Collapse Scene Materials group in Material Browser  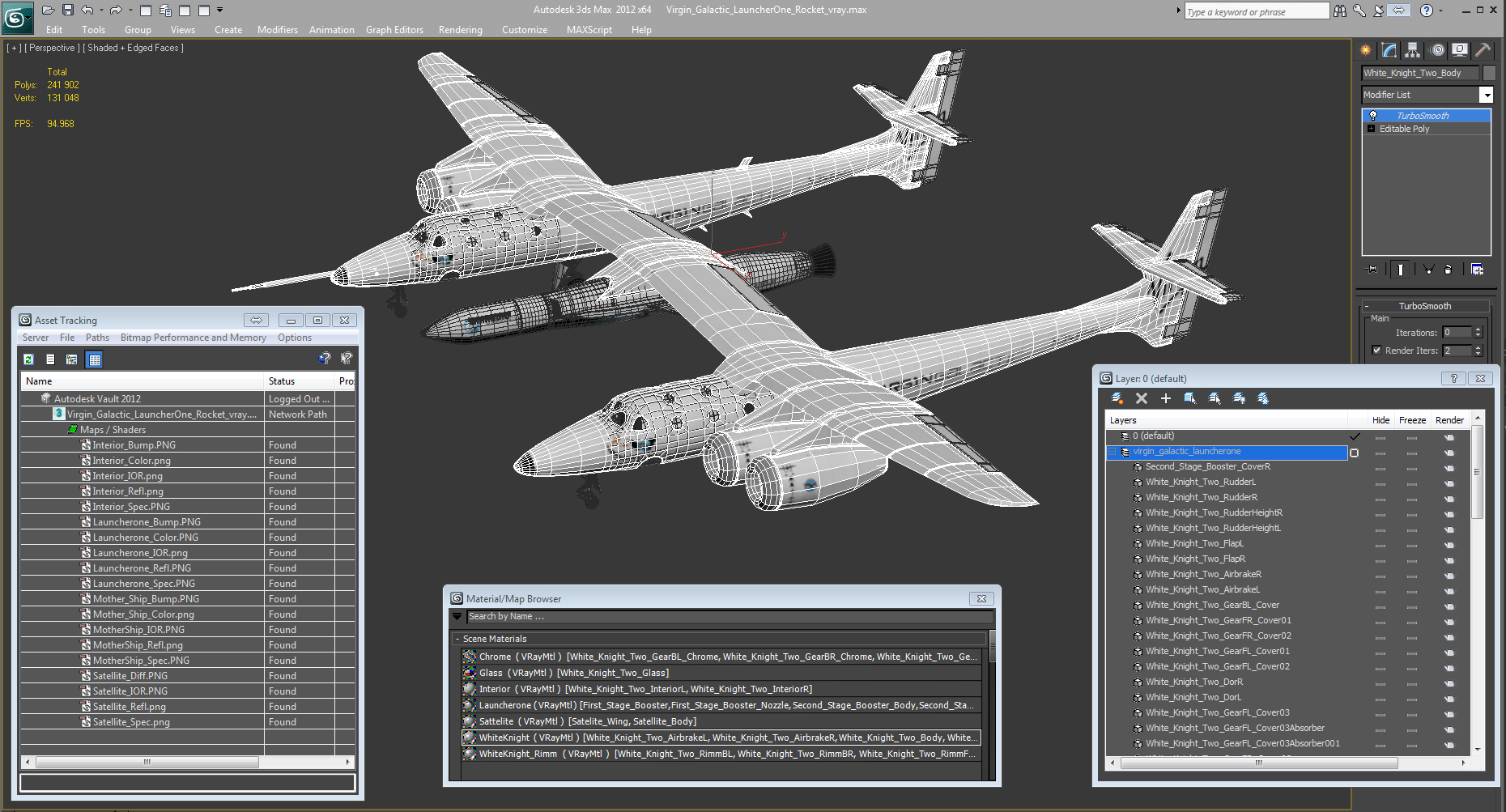(457, 639)
